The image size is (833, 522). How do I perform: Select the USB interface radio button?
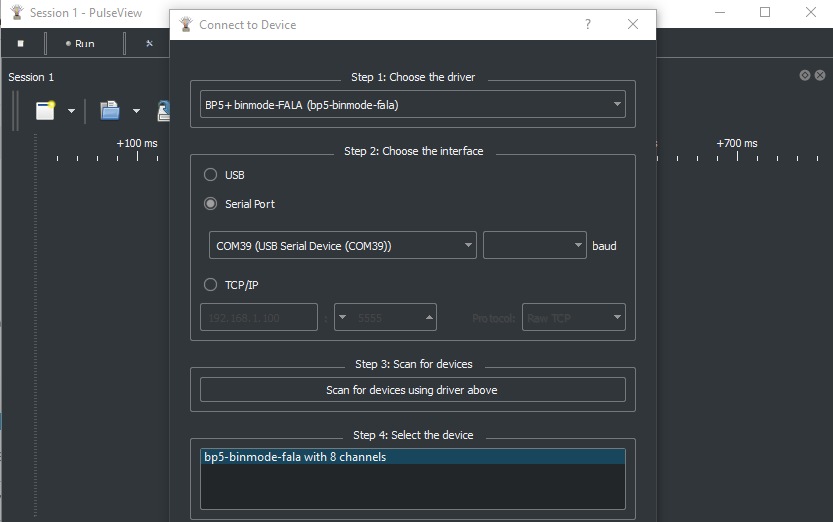(210, 175)
